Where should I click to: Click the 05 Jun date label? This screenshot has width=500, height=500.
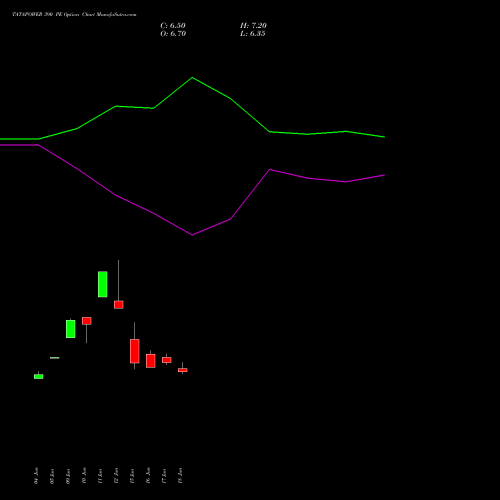click(52, 476)
